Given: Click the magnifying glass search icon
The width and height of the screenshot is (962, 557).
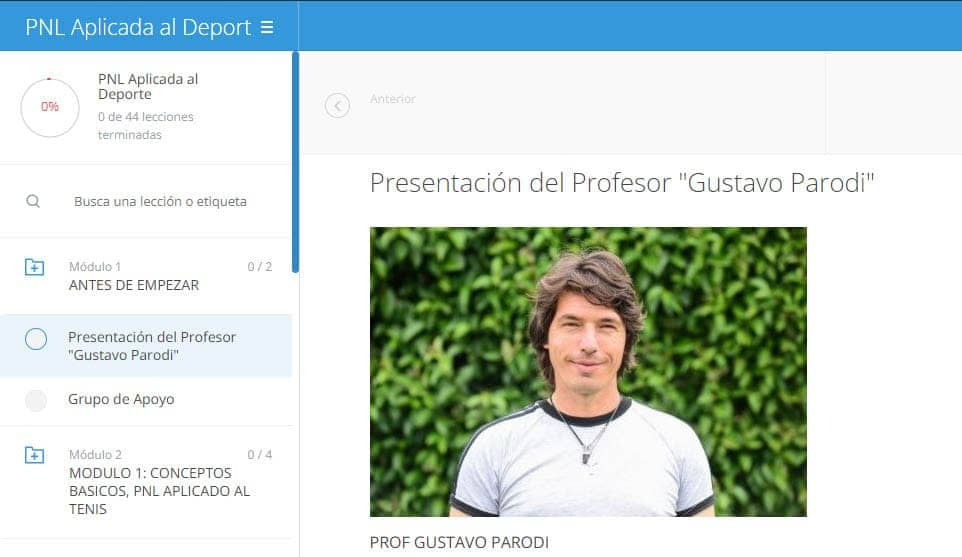Looking at the screenshot, I should tap(33, 201).
